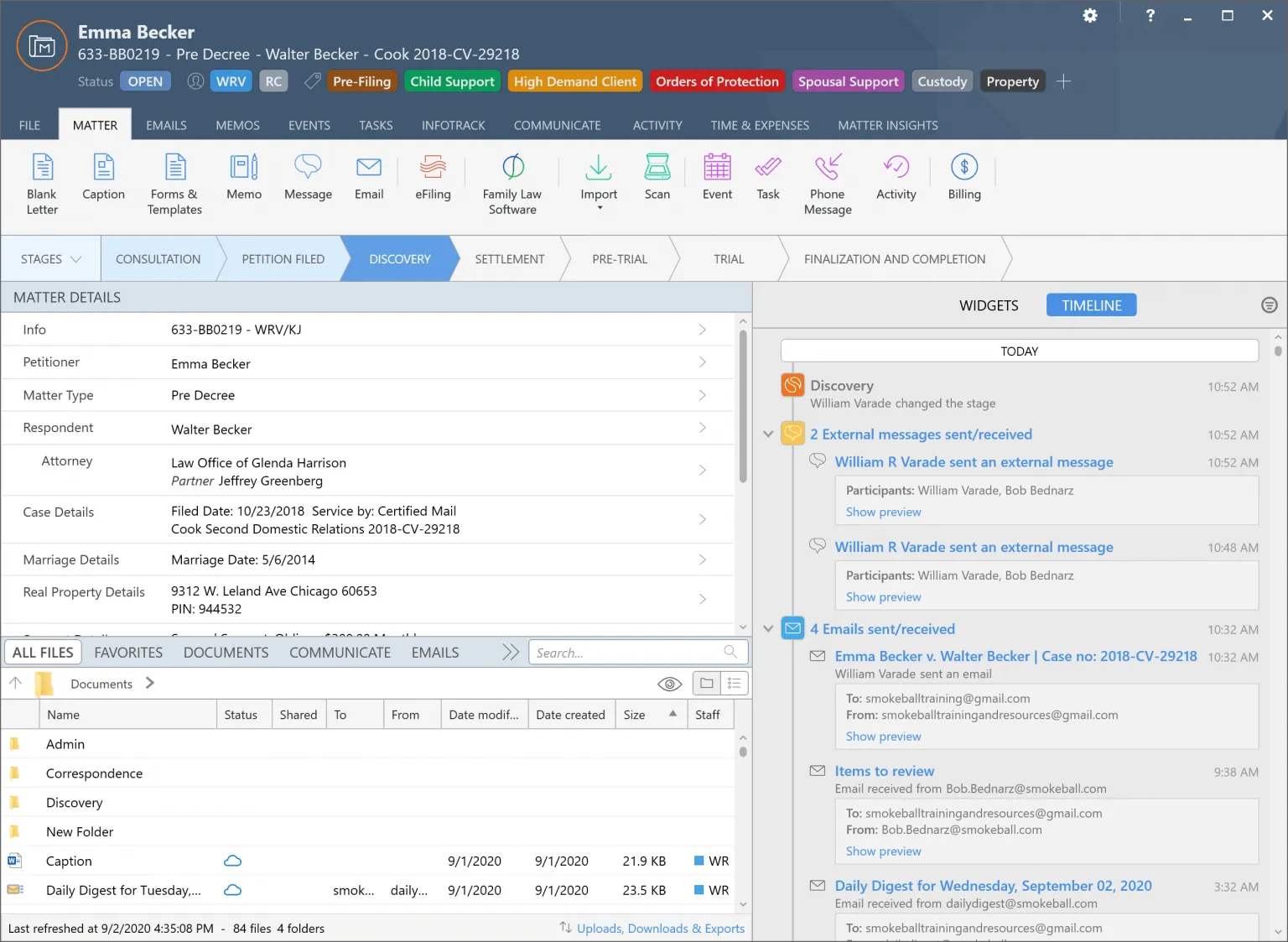Click the Child Support green tag
The image size is (1288, 942).
click(x=452, y=81)
